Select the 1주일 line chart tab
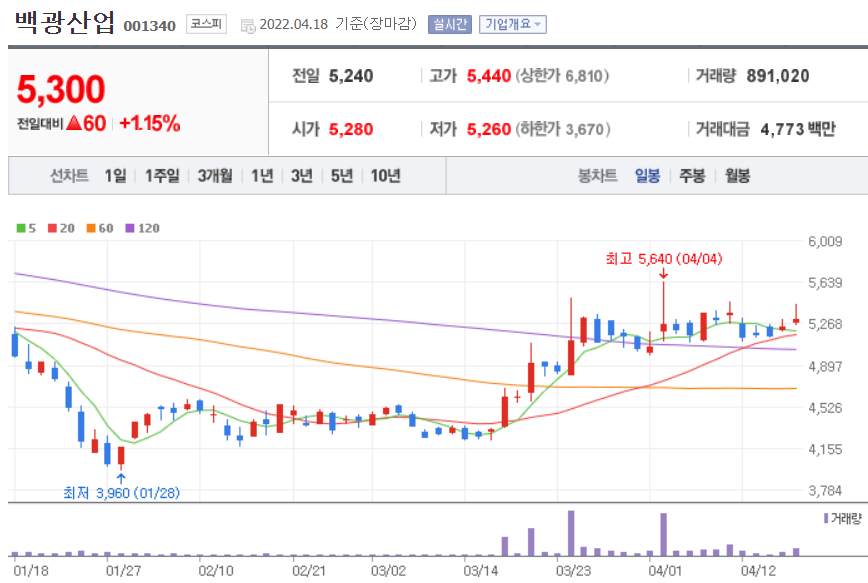 click(162, 176)
